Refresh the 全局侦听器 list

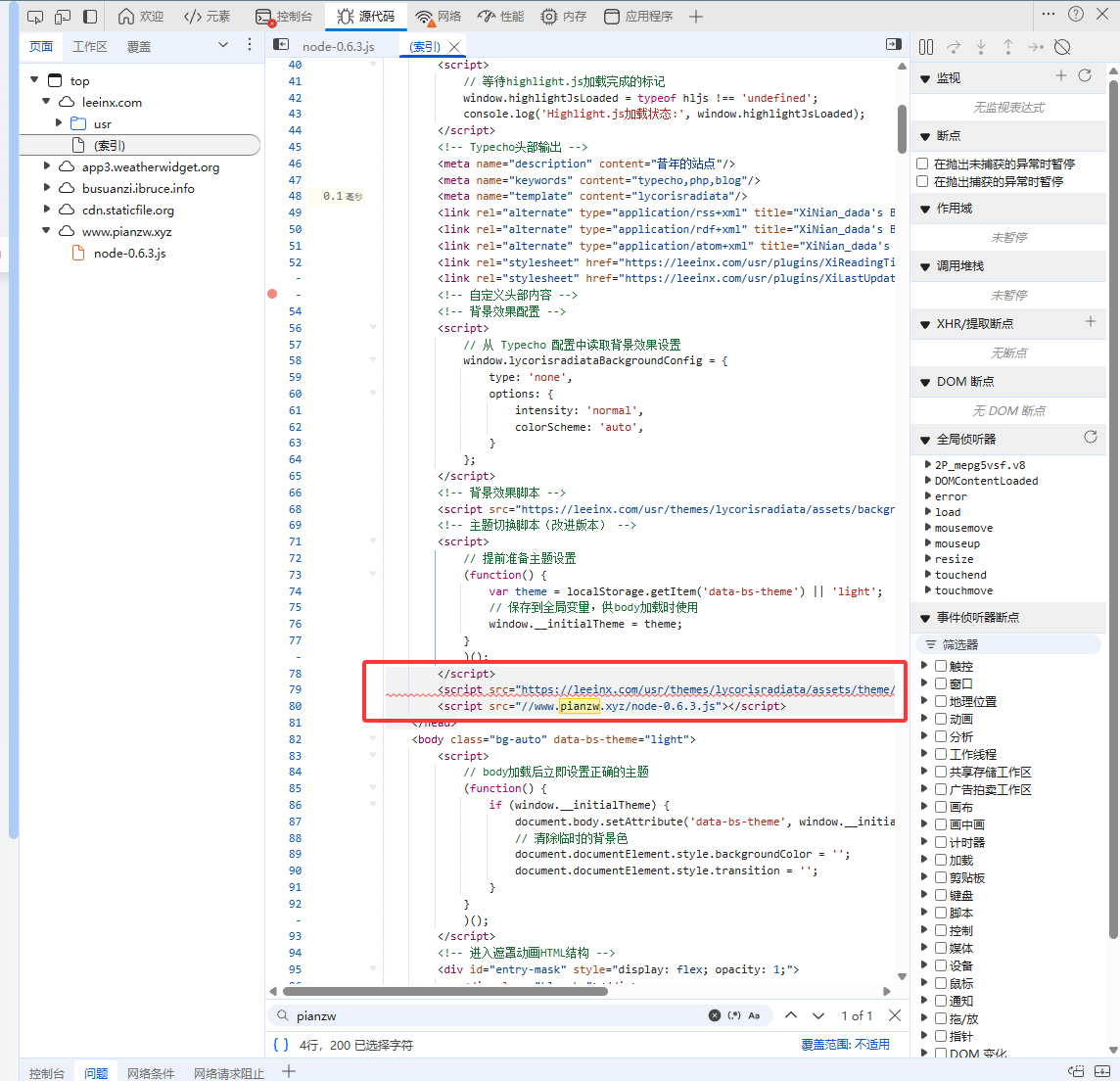[1091, 438]
